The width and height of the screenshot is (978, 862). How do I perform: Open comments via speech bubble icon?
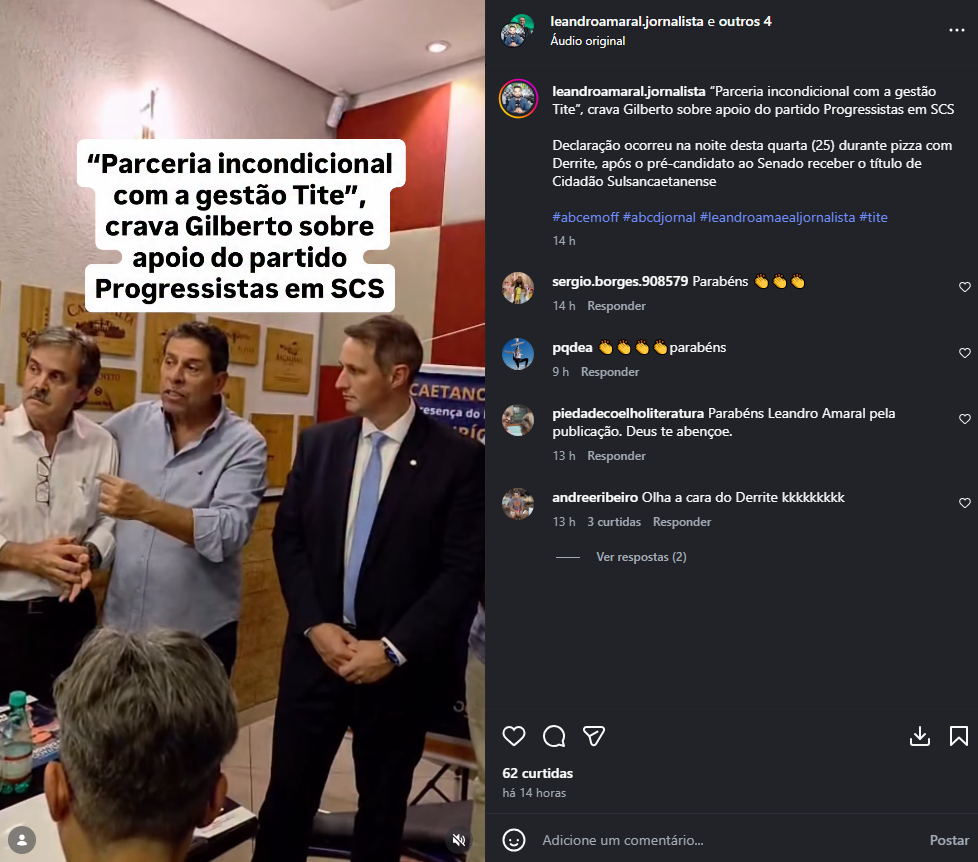[554, 736]
